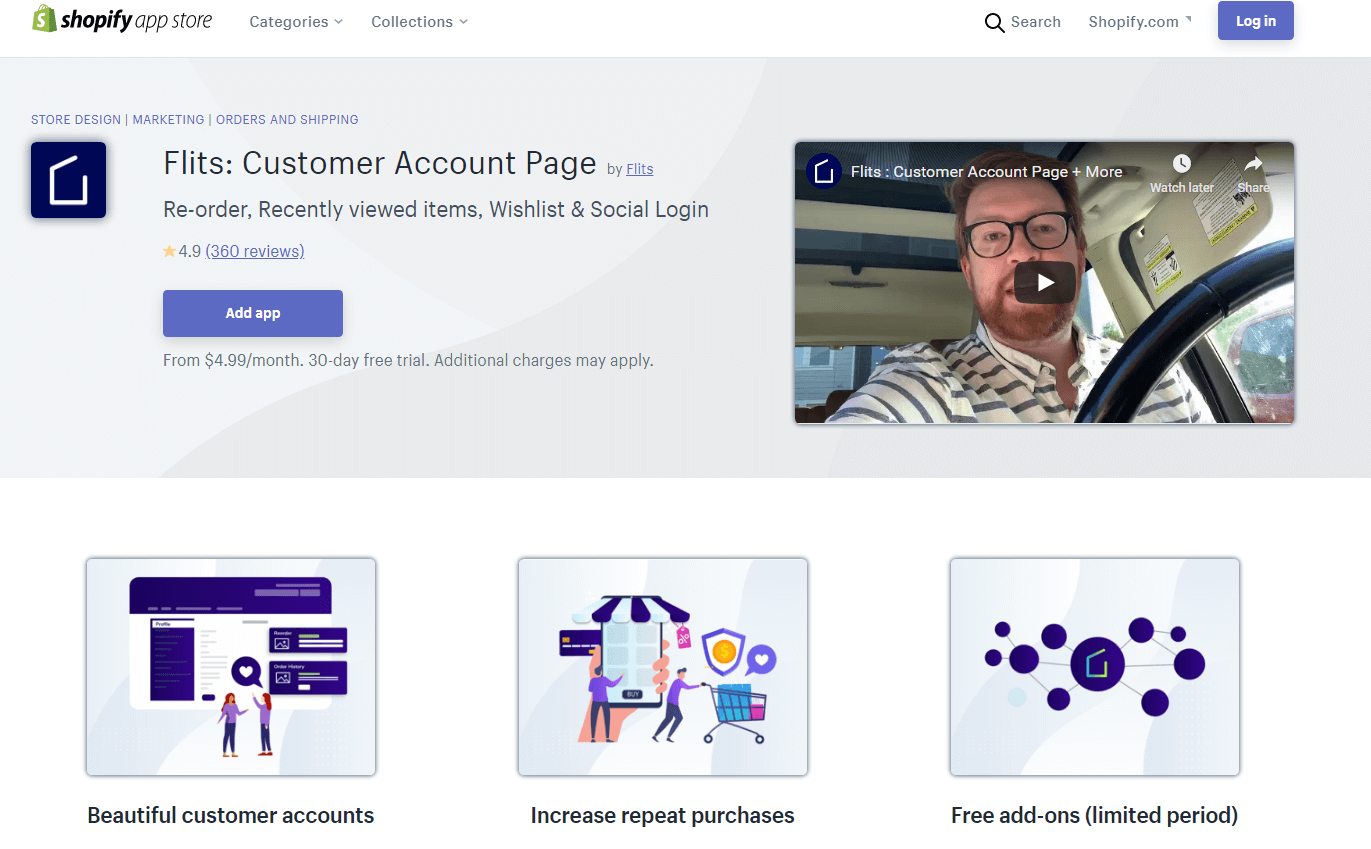
Task: Click 'Free add-ons (limited period)' heading
Action: point(1095,816)
